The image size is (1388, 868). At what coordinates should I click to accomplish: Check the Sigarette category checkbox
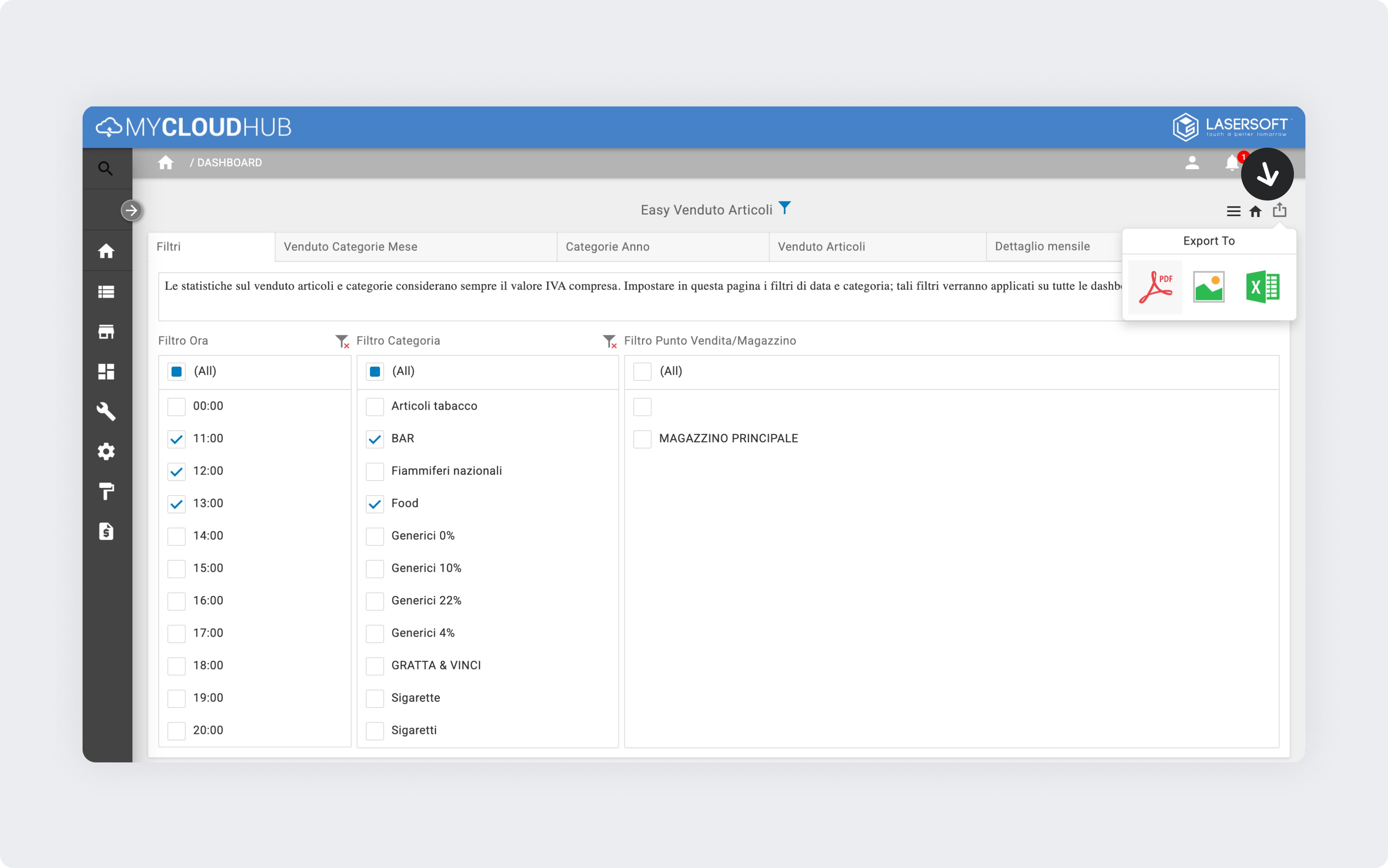375,698
